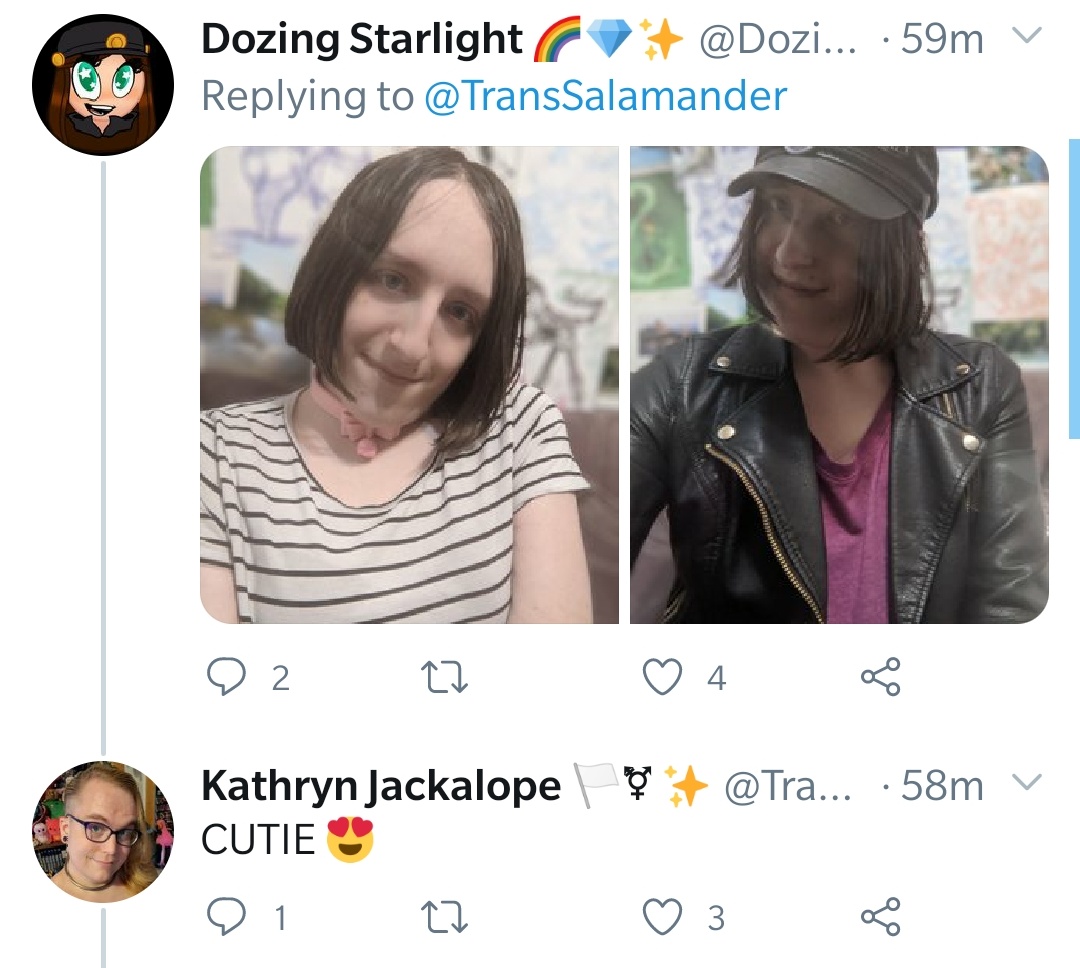View the striped shirt photo
The height and width of the screenshot is (968, 1080).
(409, 384)
